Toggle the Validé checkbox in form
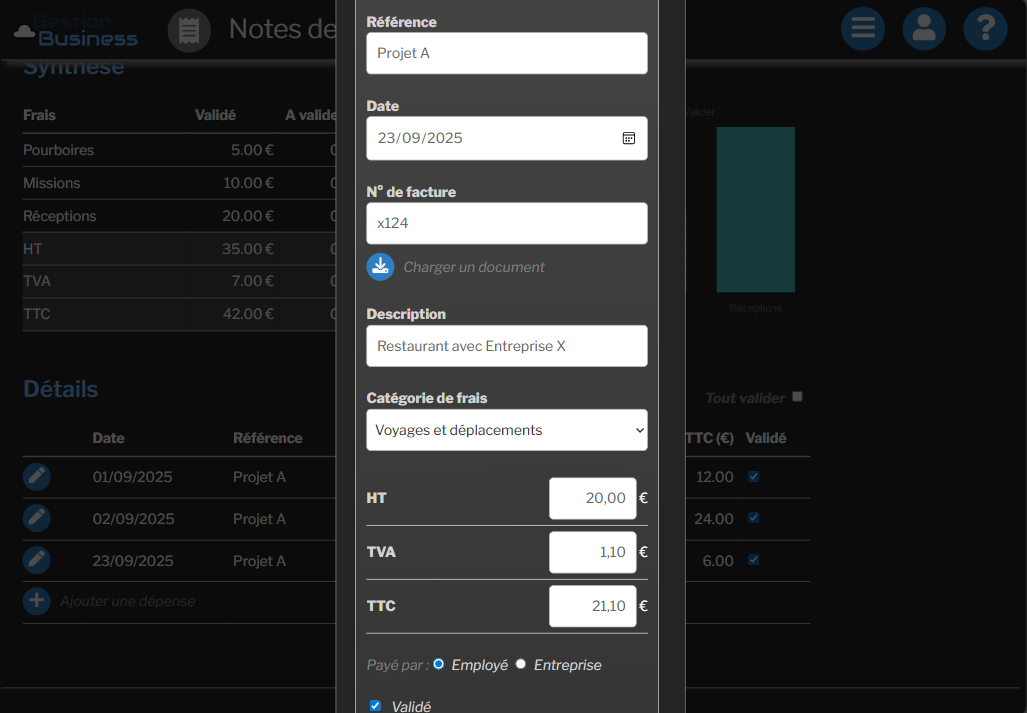 (376, 706)
